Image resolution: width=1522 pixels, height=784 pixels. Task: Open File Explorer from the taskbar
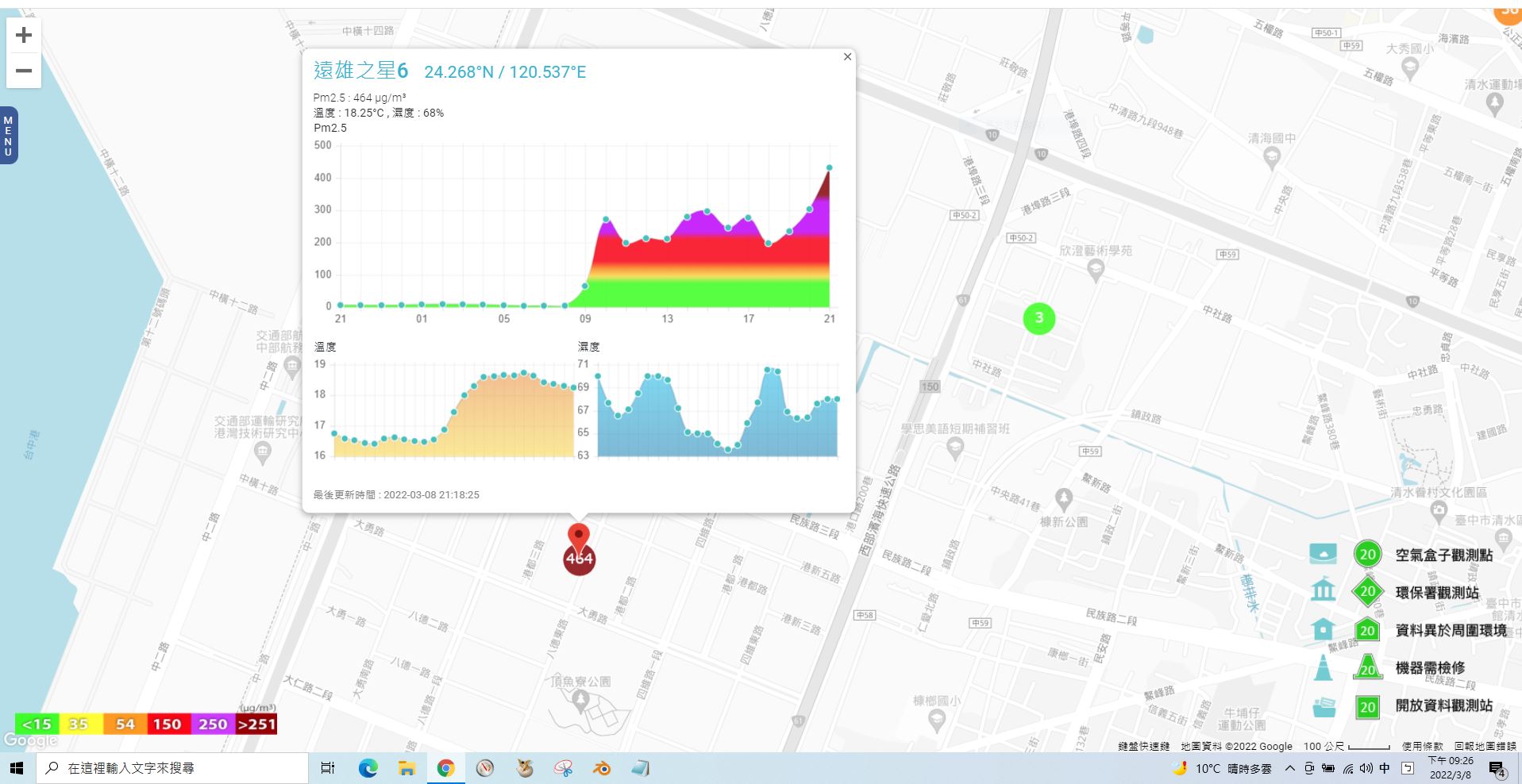pyautogui.click(x=407, y=768)
